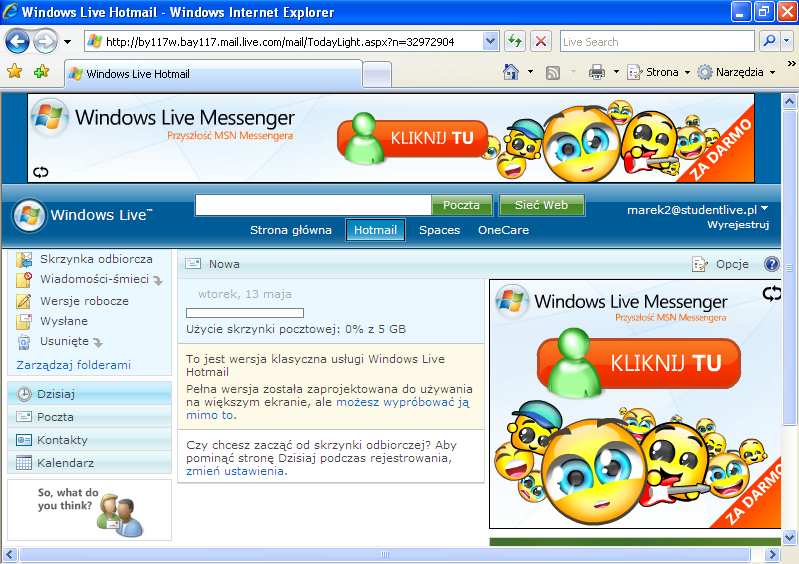799x564 pixels.
Task: Click the RSS feeds toolbar icon
Action: pyautogui.click(x=552, y=73)
